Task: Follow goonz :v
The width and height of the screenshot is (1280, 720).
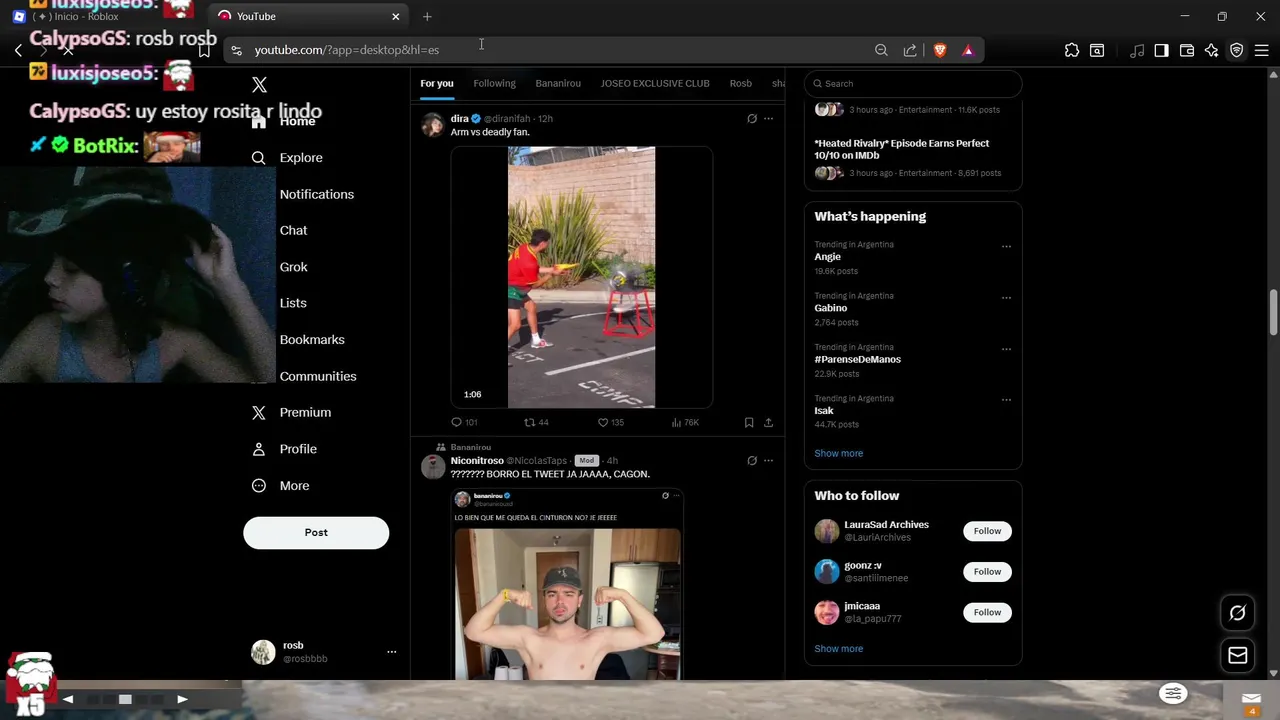Action: tap(988, 572)
